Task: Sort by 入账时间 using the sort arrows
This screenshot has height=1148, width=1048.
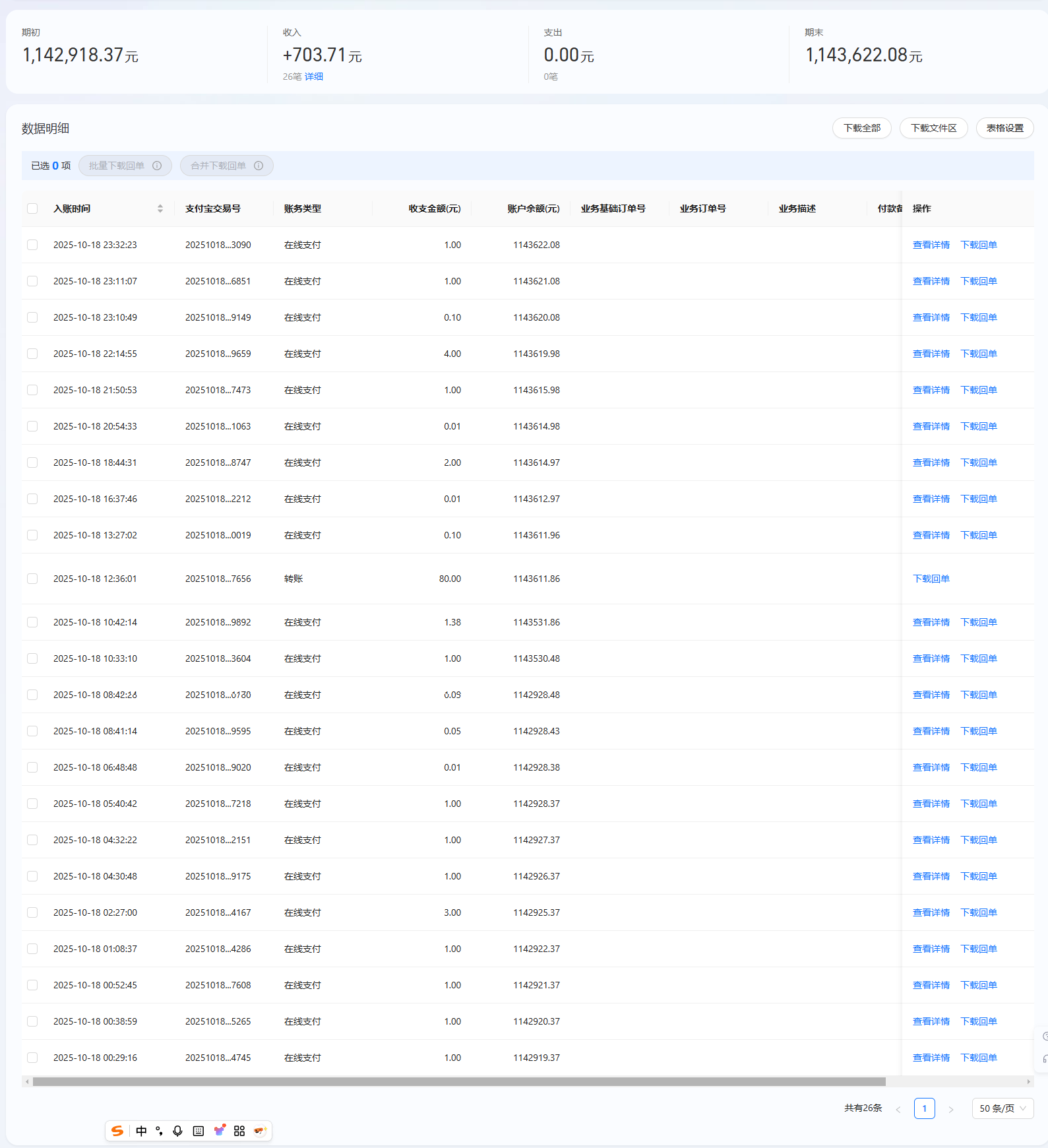Action: (x=160, y=208)
